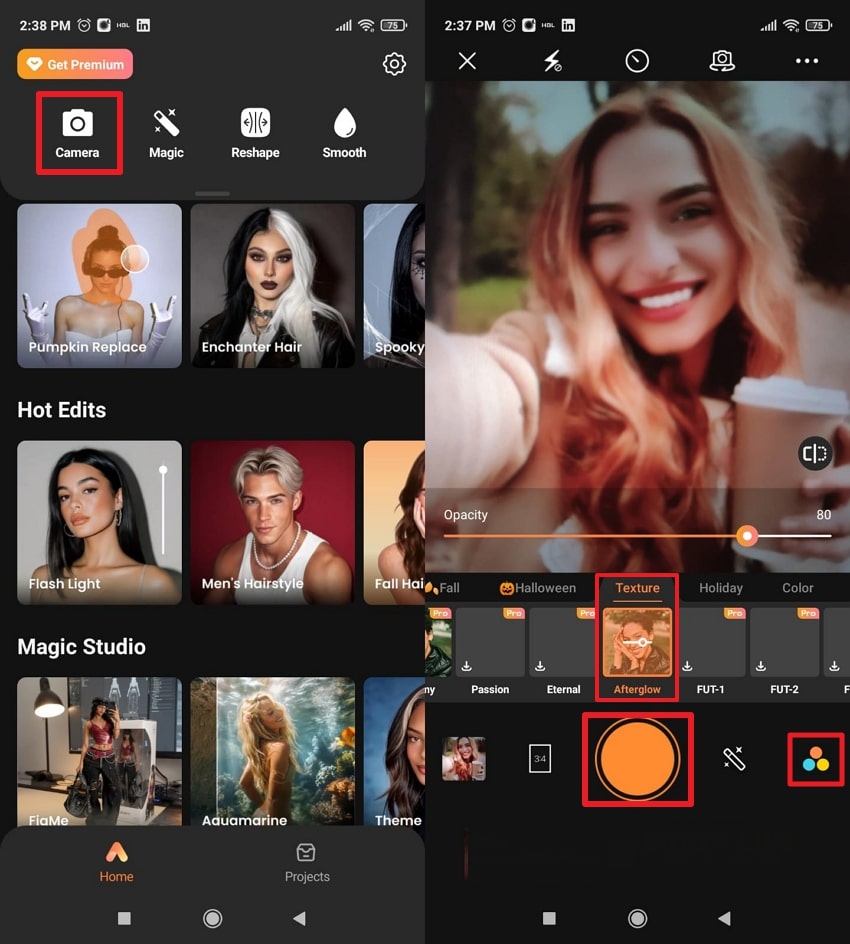The width and height of the screenshot is (850, 944).
Task: Choose the FUT-1 filter
Action: [x=711, y=652]
